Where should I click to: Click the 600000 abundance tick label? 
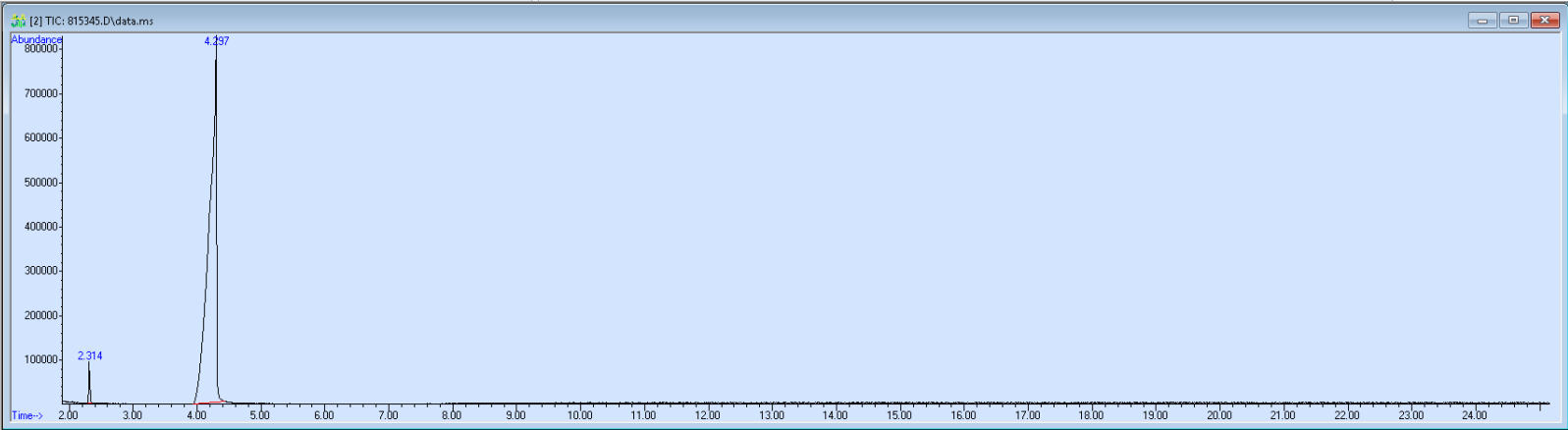pyautogui.click(x=41, y=137)
